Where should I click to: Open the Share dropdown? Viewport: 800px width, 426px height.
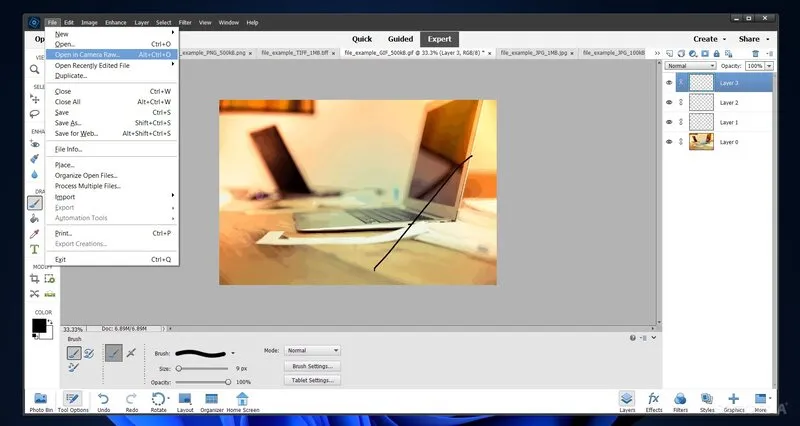coord(754,39)
